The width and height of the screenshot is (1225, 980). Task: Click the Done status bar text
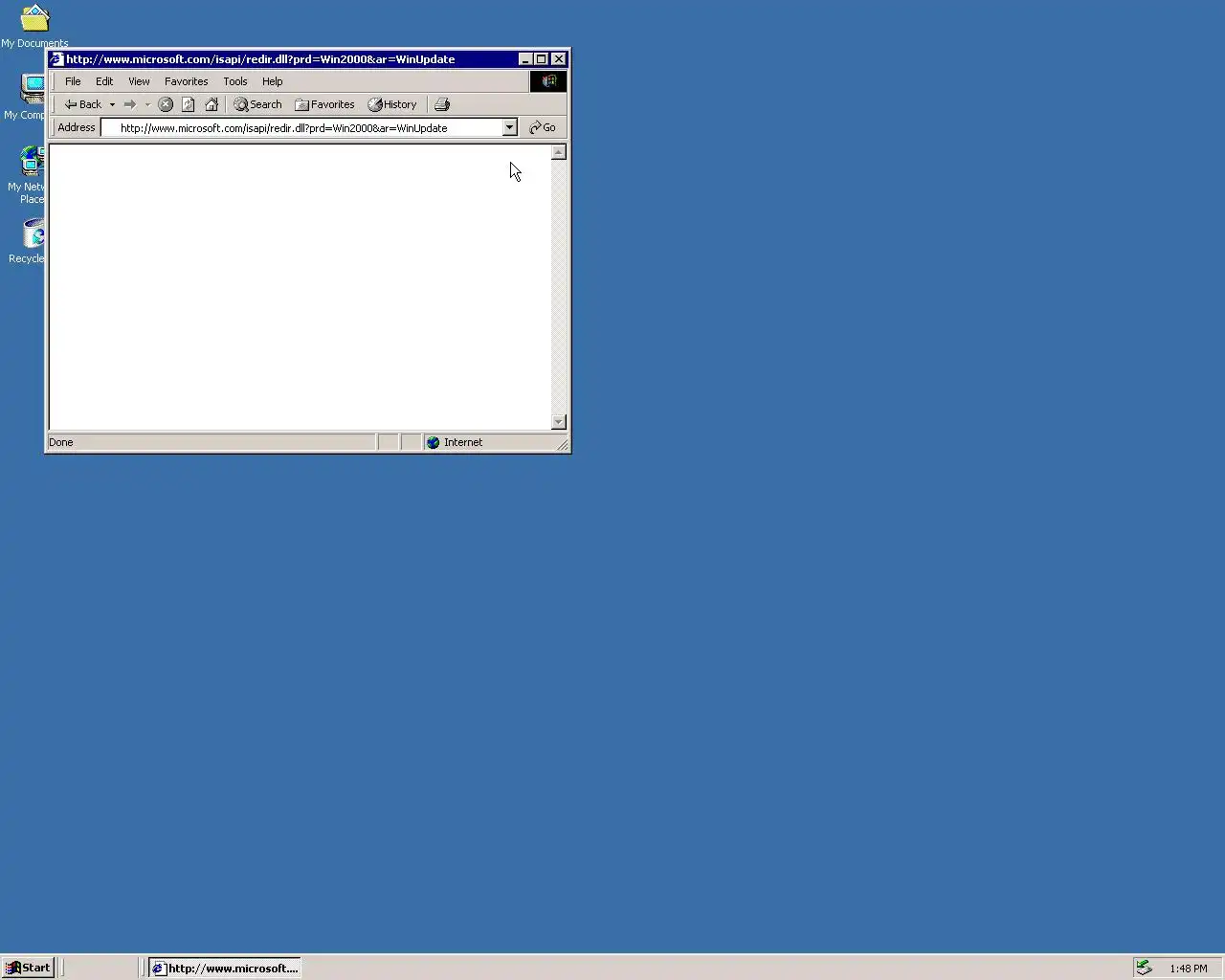coord(61,442)
